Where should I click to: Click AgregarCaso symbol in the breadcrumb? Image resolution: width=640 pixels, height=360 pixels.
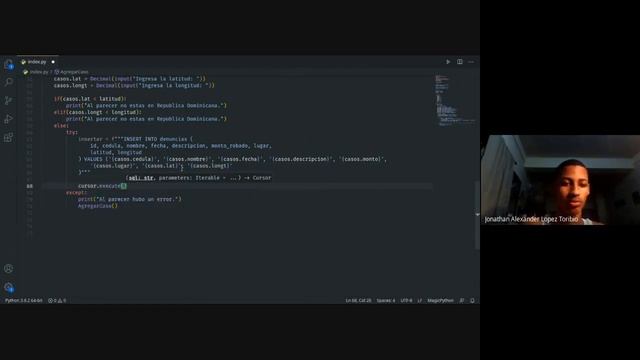tap(74, 72)
